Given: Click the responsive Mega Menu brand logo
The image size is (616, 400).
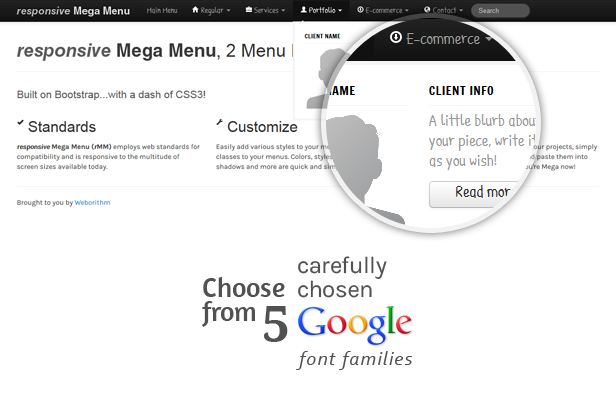Looking at the screenshot, I should (73, 11).
